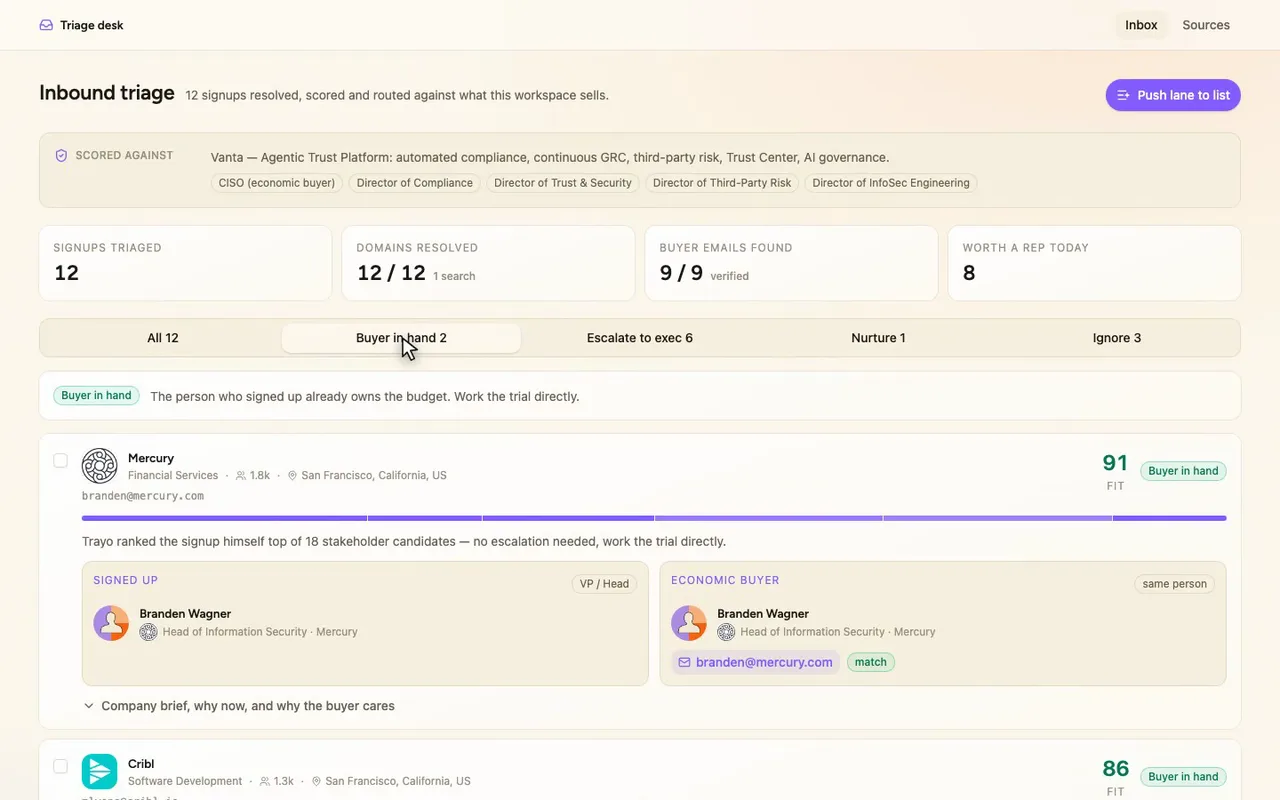Image resolution: width=1280 pixels, height=800 pixels.
Task: Click Push lane to list button
Action: pyautogui.click(x=1173, y=95)
